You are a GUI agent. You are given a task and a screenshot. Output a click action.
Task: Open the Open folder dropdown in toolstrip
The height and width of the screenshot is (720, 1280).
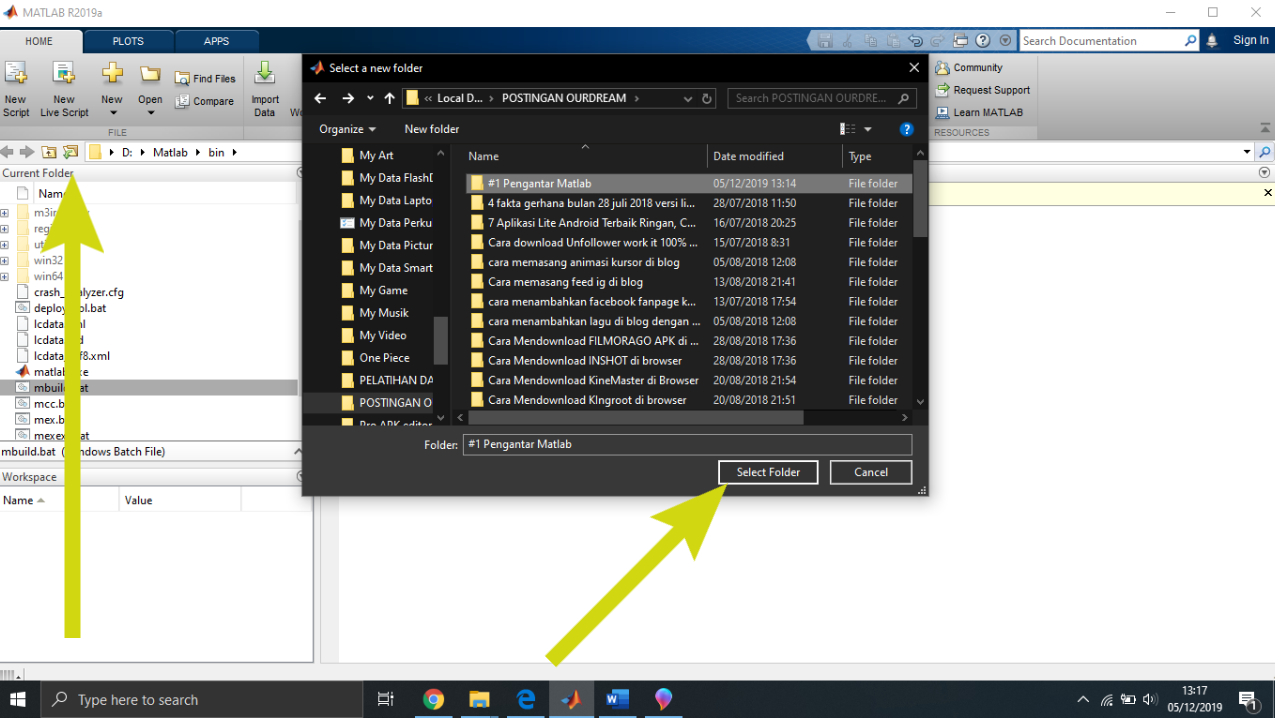pyautogui.click(x=150, y=90)
